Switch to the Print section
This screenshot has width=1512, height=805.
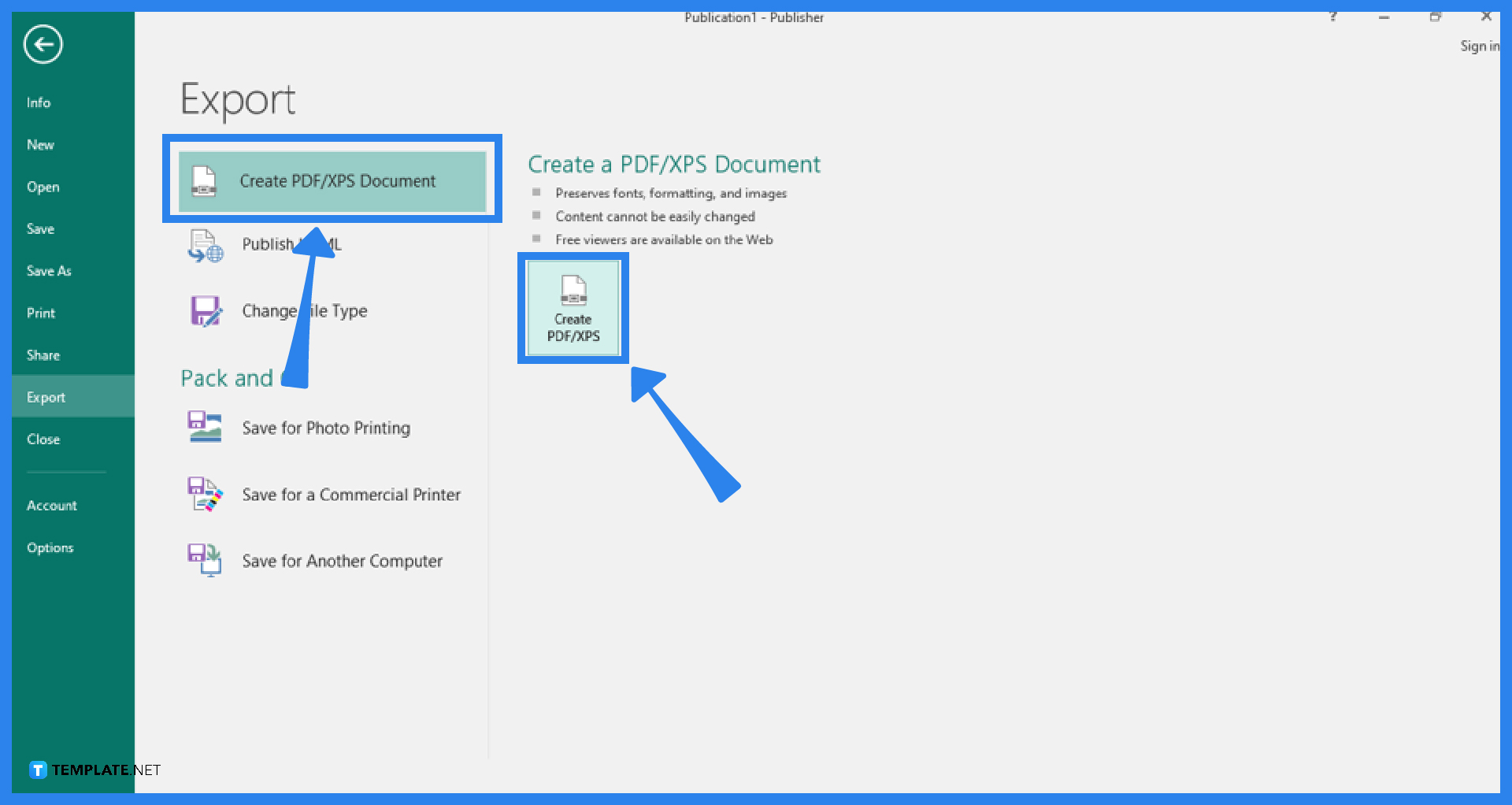[x=40, y=312]
